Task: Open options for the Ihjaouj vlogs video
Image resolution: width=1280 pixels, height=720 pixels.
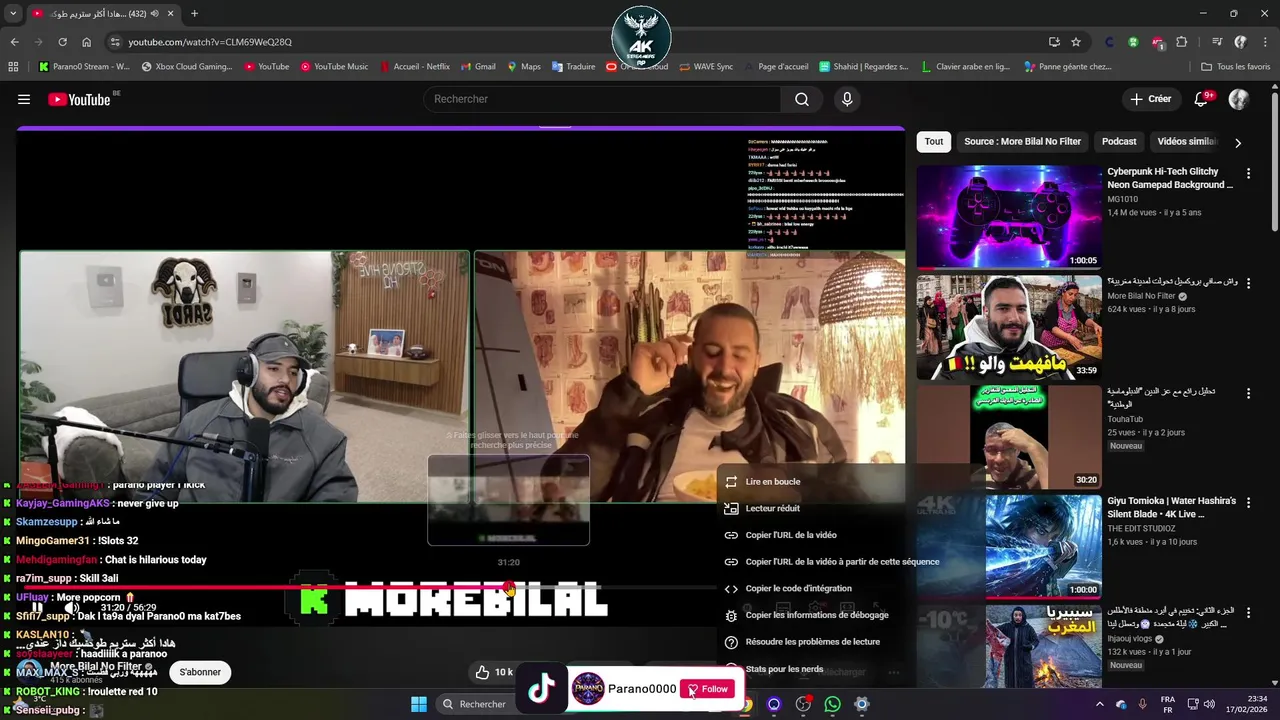Action: tap(1248, 614)
